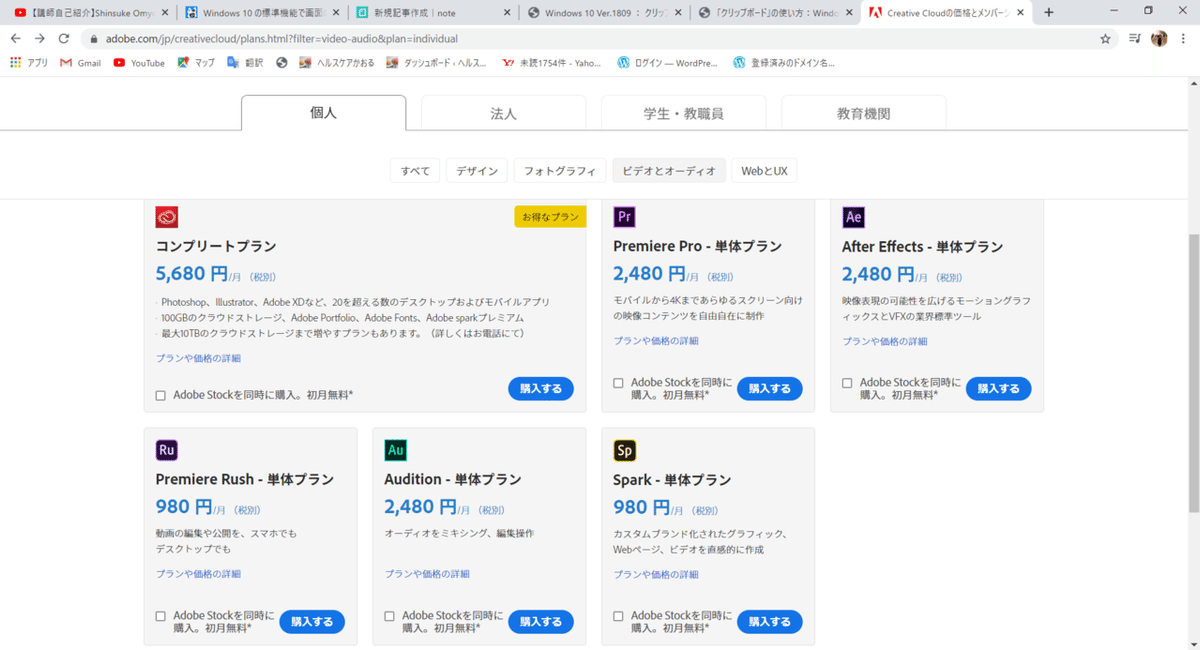
Task: Tick the Adobe Stock checkbox under Audition
Action: (390, 616)
